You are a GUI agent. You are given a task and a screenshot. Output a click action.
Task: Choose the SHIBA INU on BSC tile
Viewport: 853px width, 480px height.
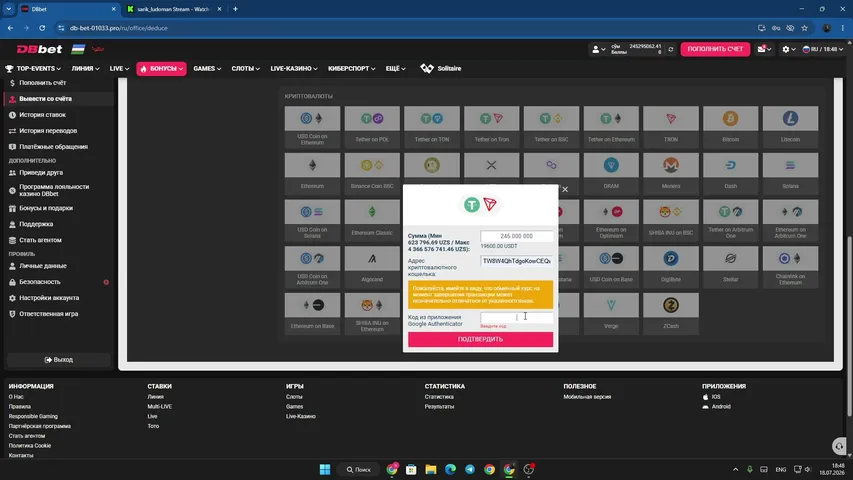point(671,220)
